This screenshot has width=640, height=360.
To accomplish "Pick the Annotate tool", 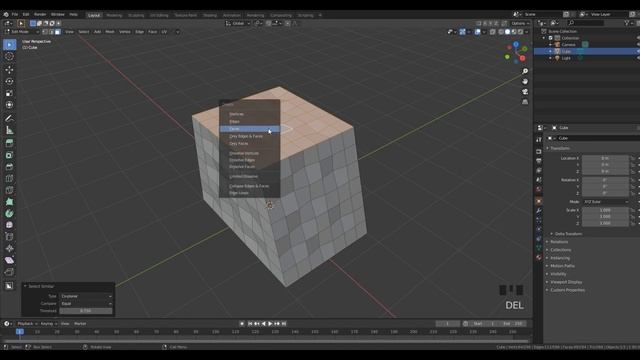I will coord(9,118).
